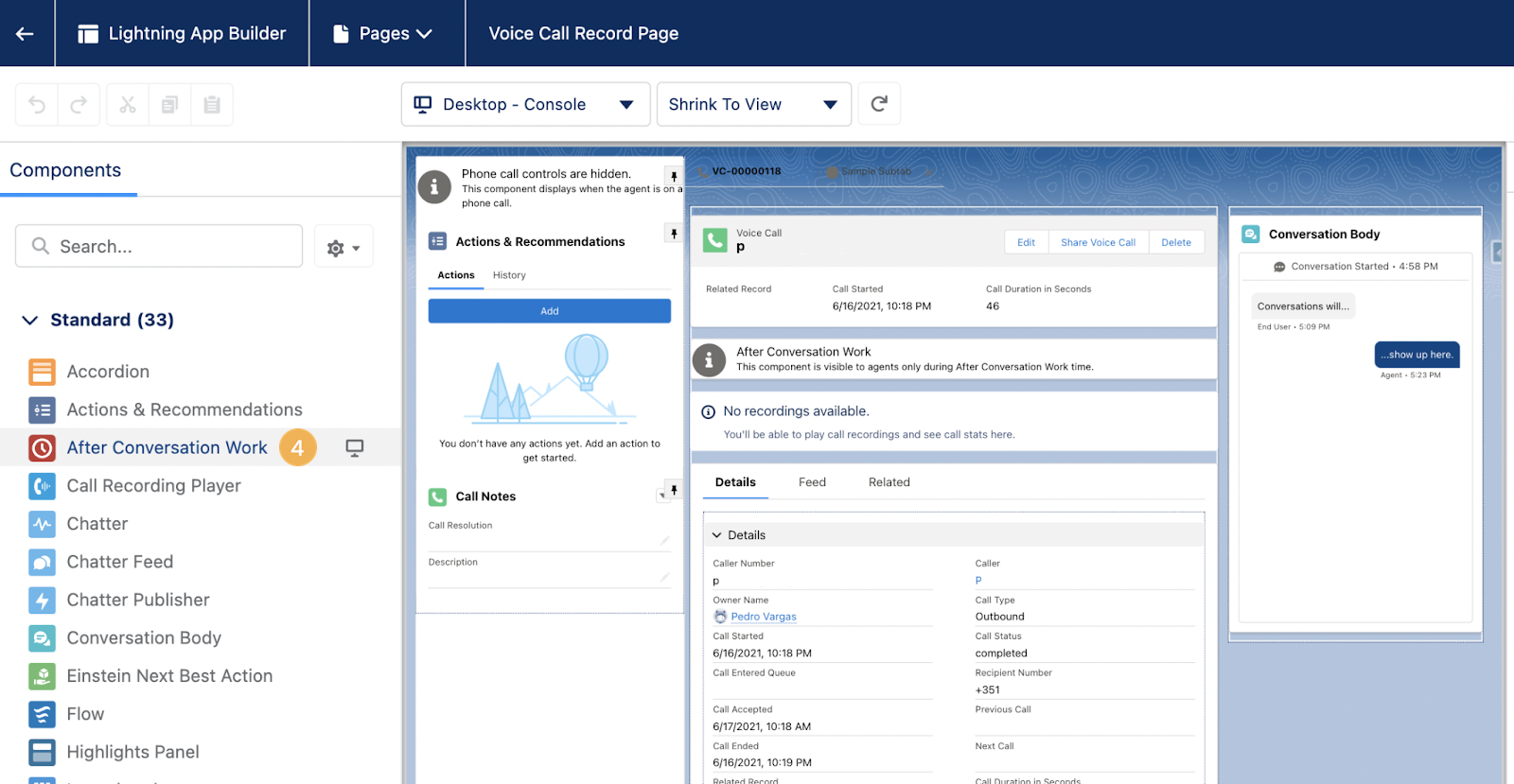Open the Feed tab
The image size is (1514, 784).
812,482
